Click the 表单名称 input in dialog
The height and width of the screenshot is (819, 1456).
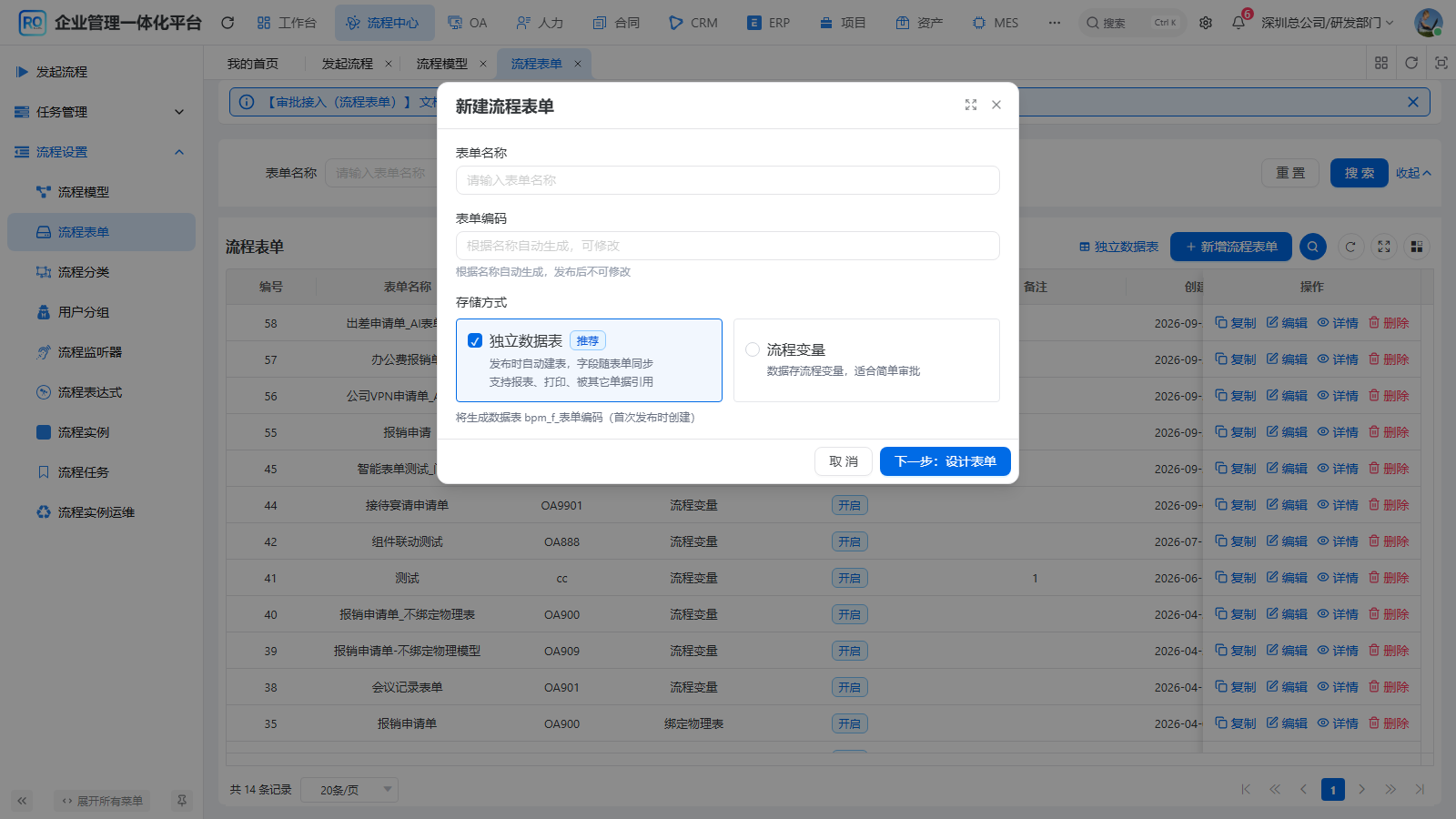728,180
